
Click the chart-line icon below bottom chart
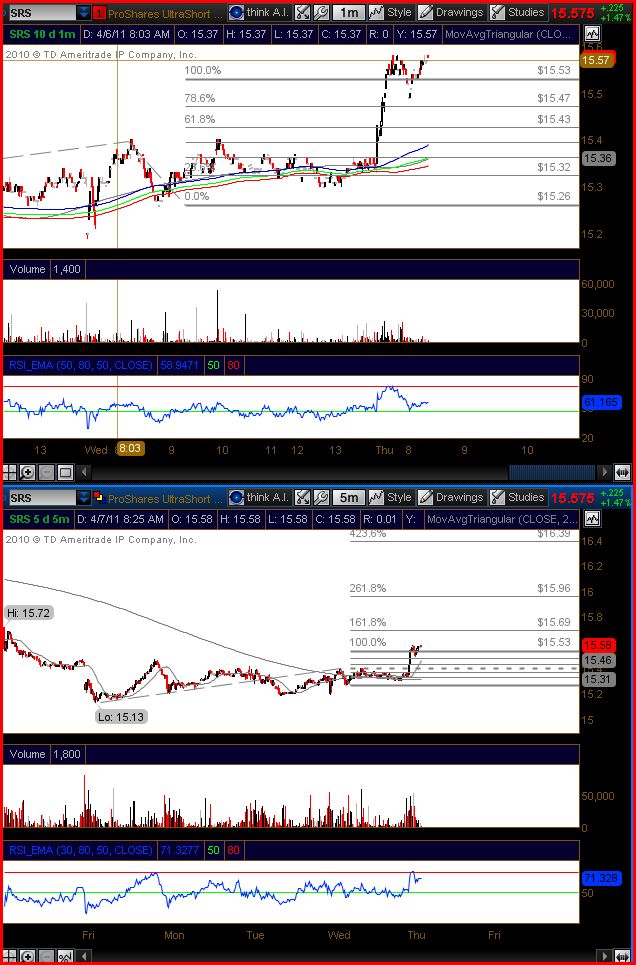click(65, 957)
